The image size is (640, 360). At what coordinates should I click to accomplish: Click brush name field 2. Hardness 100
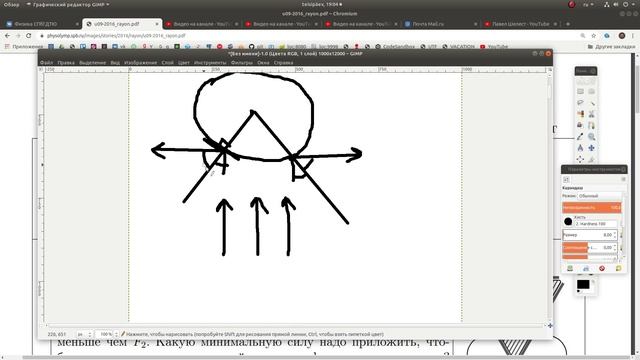596,224
